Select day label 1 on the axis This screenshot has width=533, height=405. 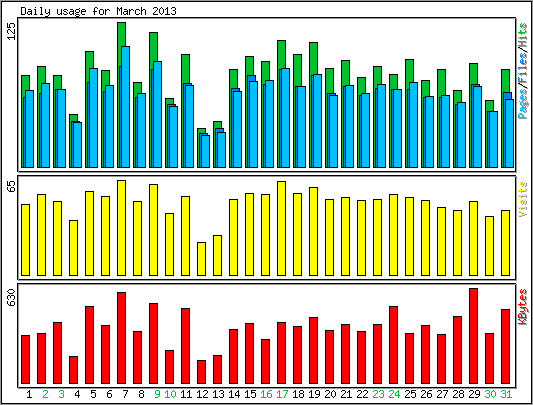pyautogui.click(x=29, y=394)
